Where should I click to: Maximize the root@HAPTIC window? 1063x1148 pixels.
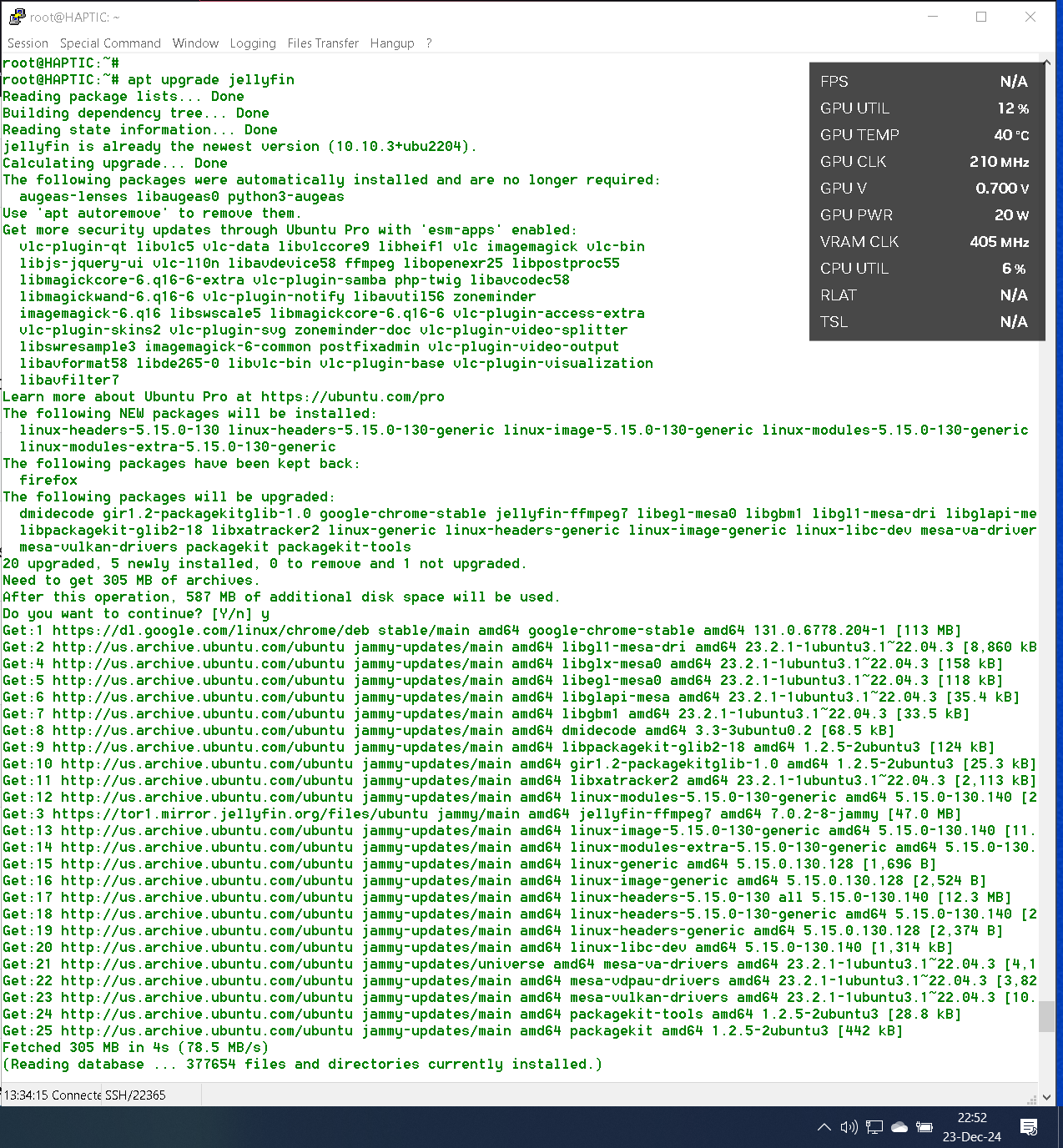(x=981, y=17)
